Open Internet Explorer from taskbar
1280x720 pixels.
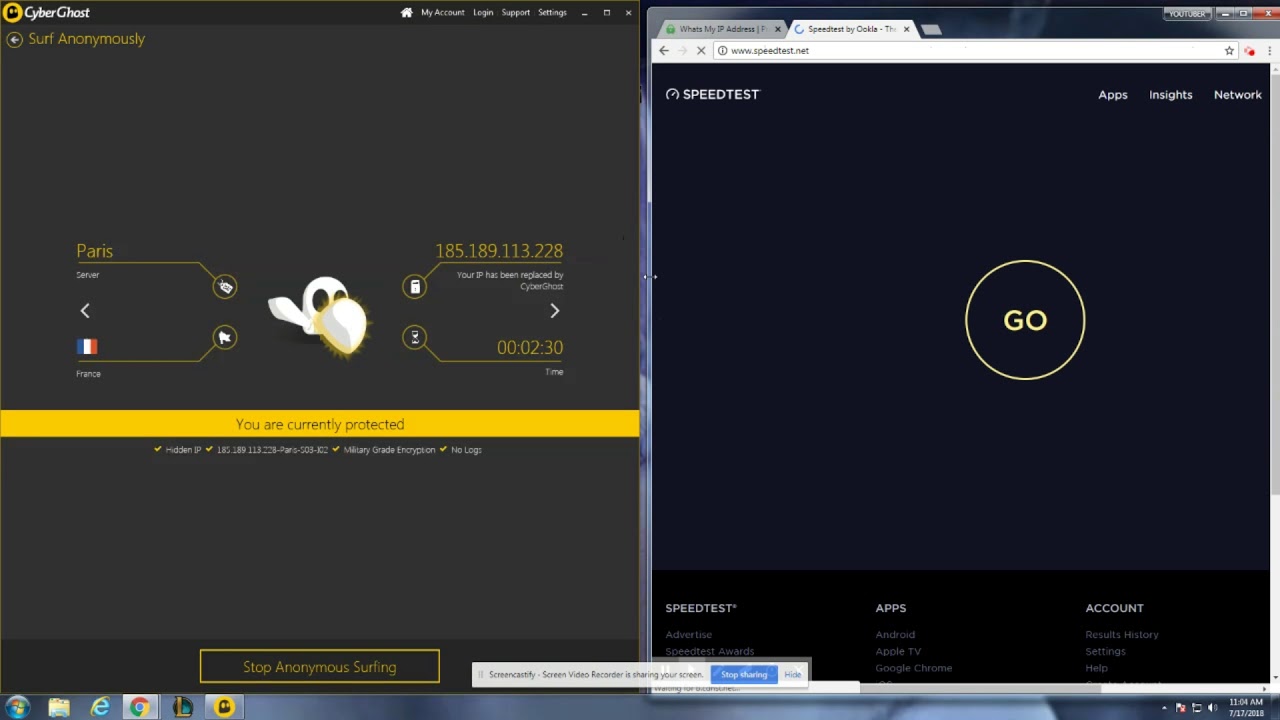[x=100, y=708]
